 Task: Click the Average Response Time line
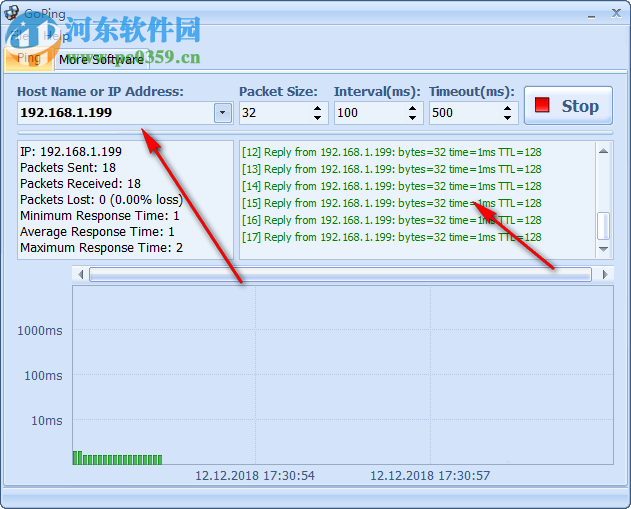click(x=97, y=232)
